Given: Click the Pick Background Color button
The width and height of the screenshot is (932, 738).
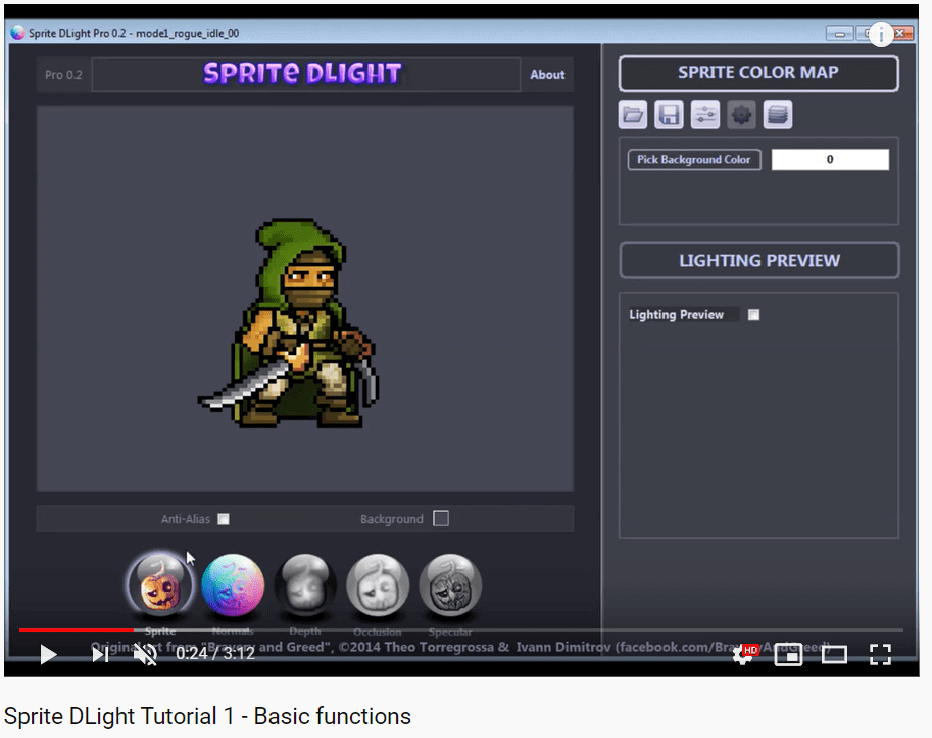Looking at the screenshot, I should coord(694,159).
